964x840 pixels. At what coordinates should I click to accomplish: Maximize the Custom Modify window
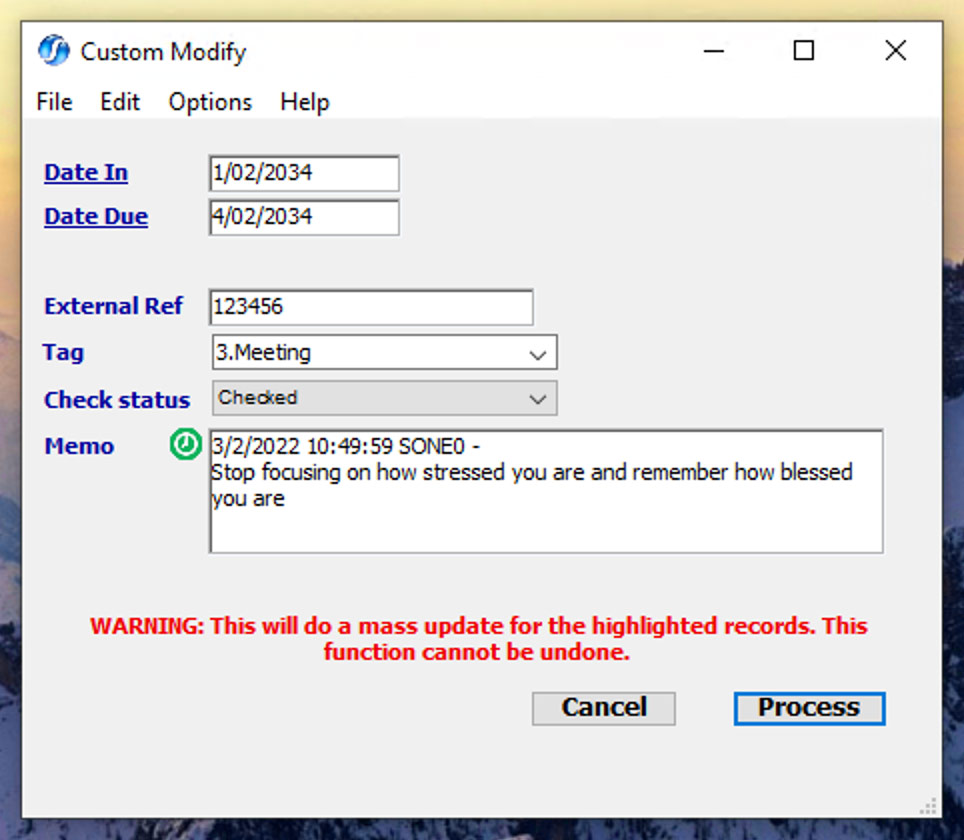pyautogui.click(x=804, y=50)
